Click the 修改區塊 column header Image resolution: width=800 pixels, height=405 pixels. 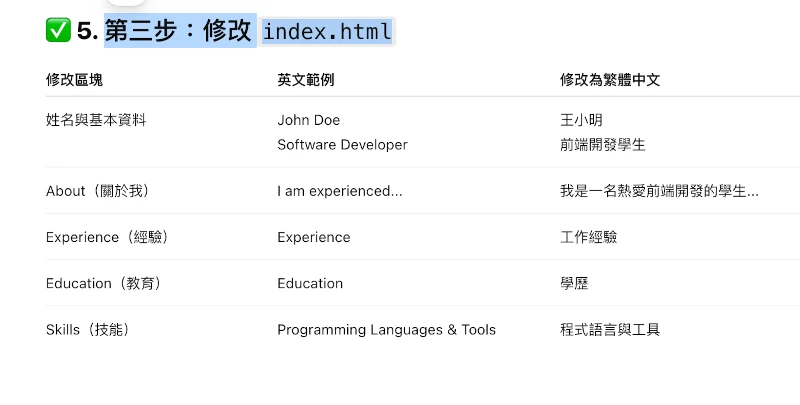[74, 80]
